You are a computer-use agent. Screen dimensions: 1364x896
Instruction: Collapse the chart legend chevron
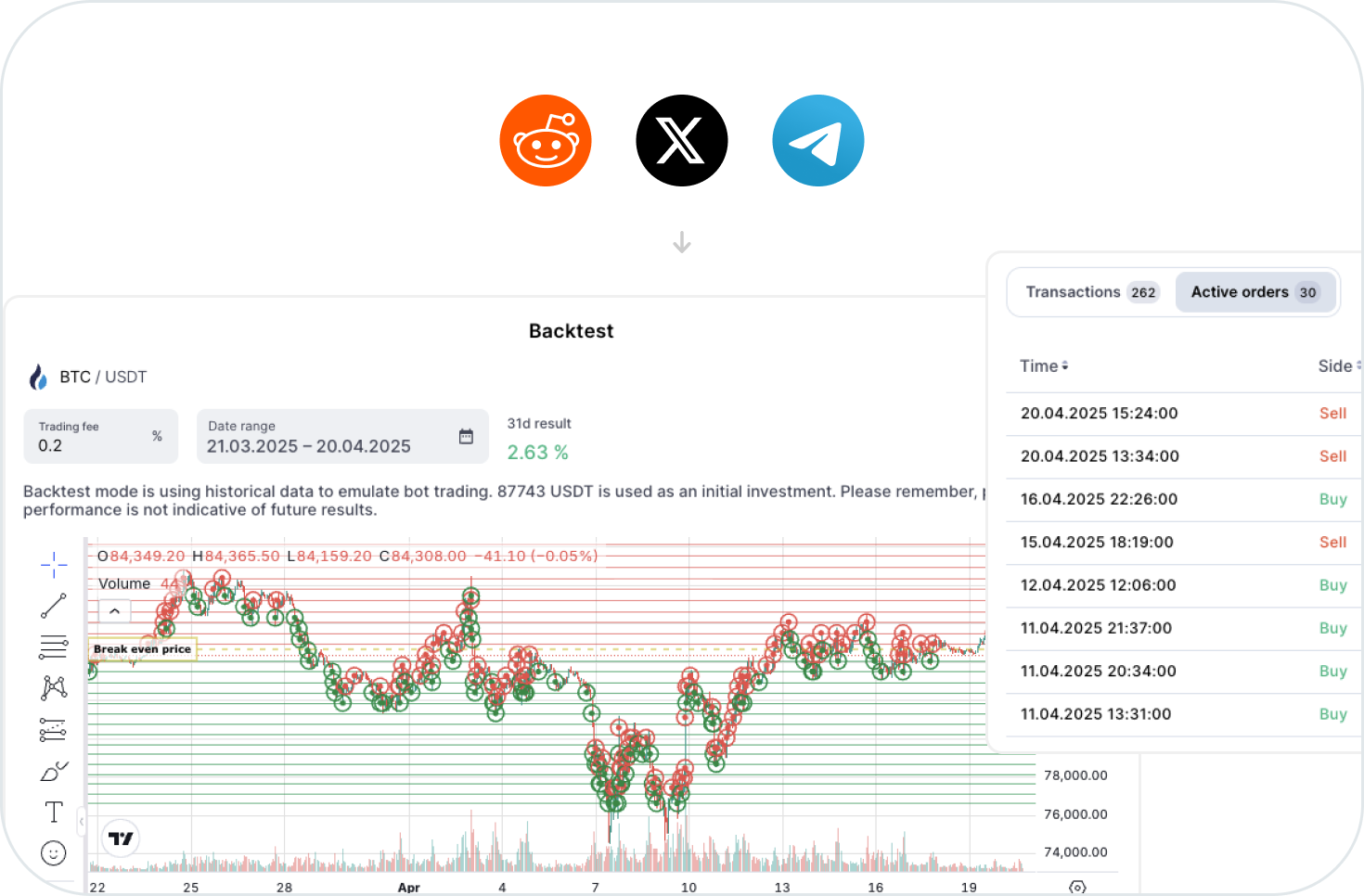[114, 612]
